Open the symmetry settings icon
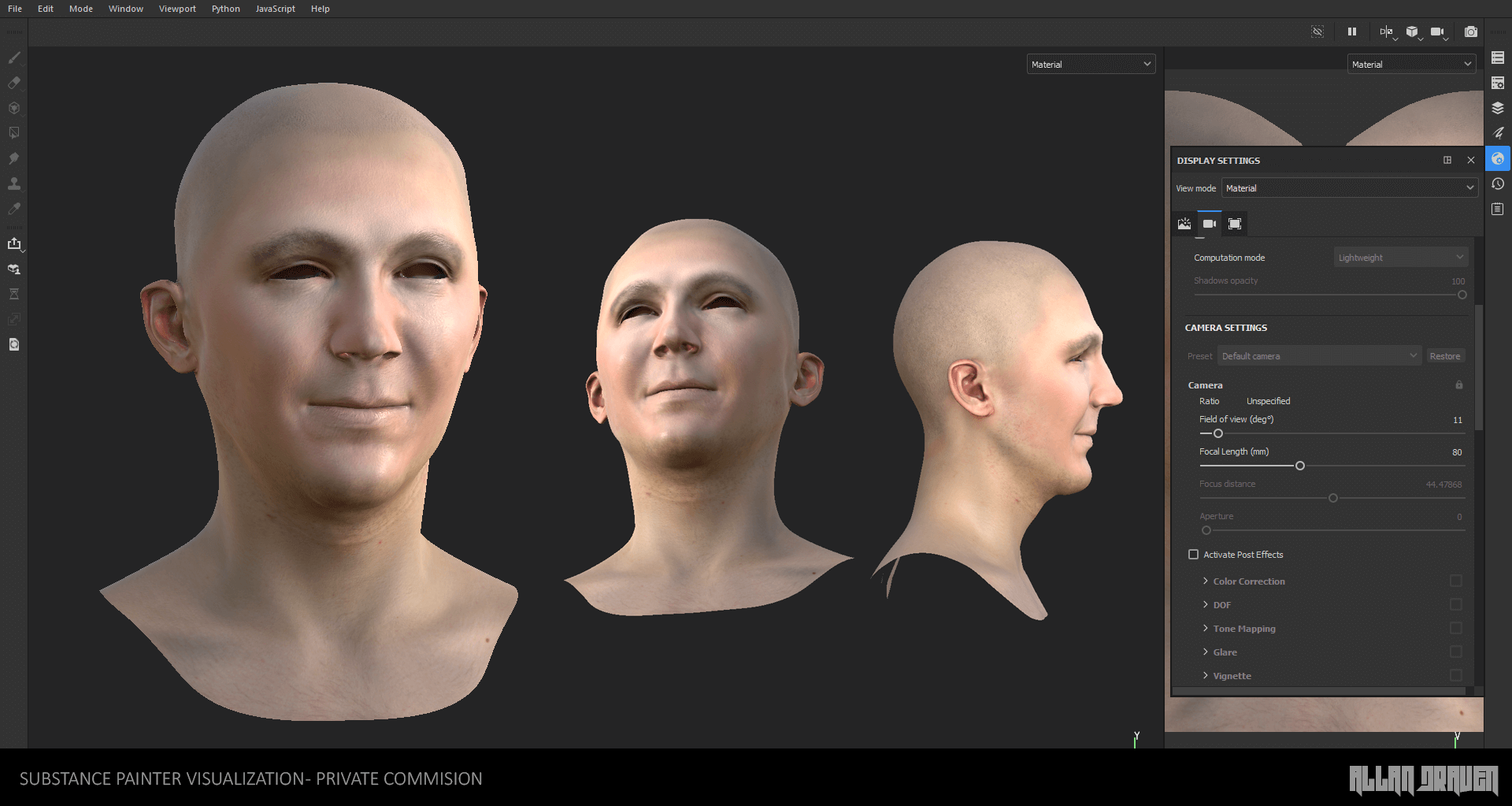The height and width of the screenshot is (806, 1512). tap(1386, 32)
